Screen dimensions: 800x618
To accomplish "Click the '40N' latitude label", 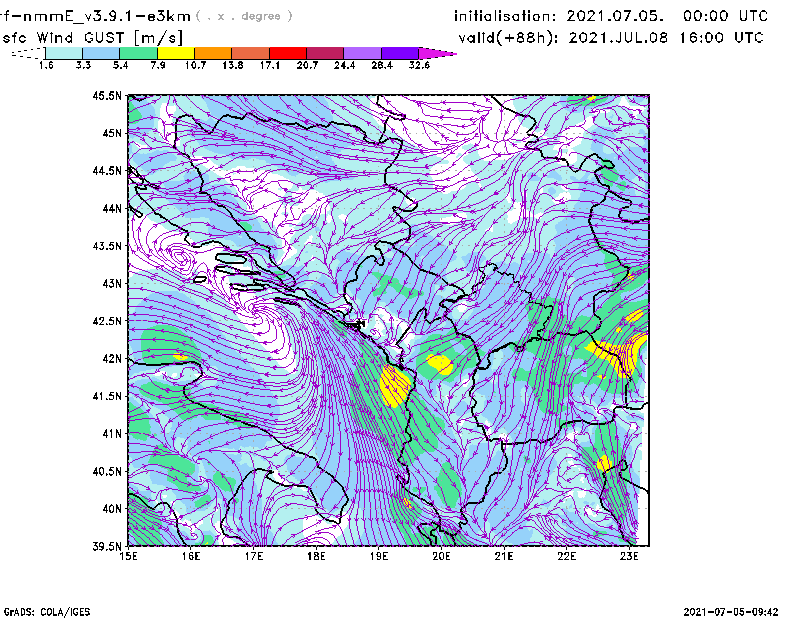I will pos(112,509).
